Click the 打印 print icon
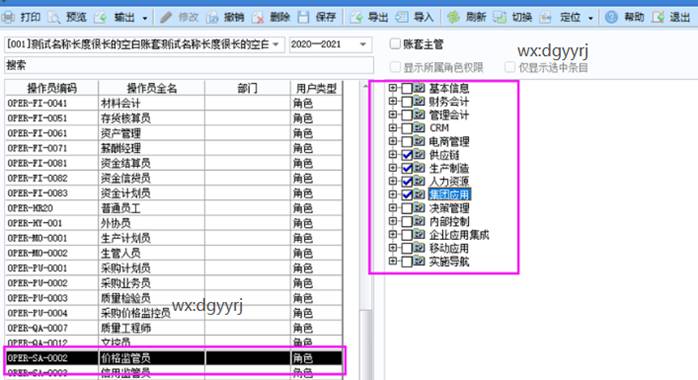This screenshot has width=698, height=380. (x=8, y=17)
